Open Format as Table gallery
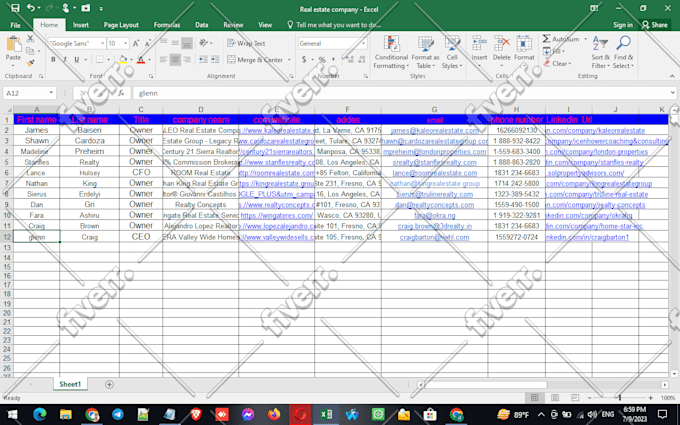Screen dimensions: 680x425 click(425, 52)
